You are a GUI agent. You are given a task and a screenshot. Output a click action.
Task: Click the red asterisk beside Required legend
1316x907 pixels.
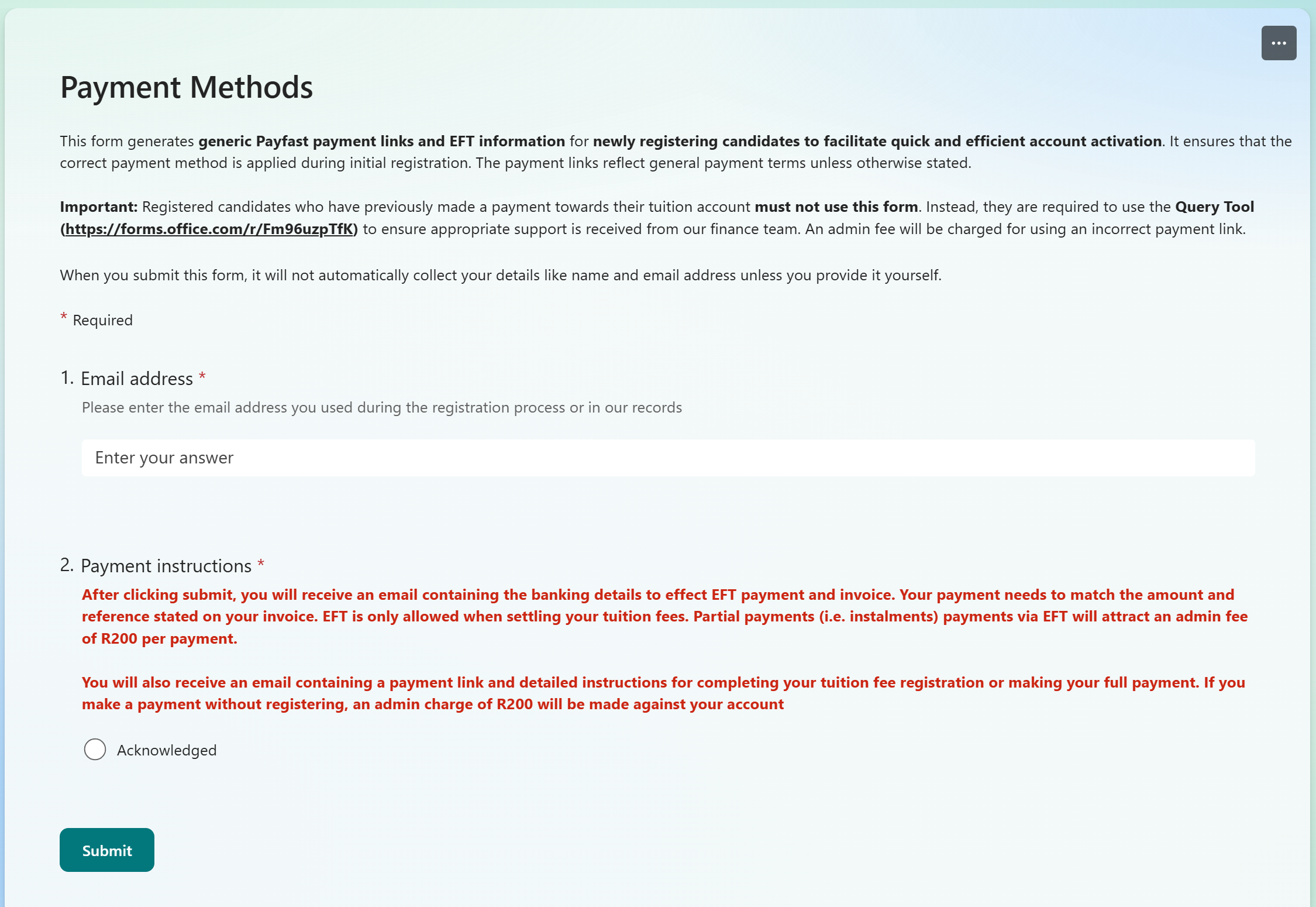(x=64, y=317)
